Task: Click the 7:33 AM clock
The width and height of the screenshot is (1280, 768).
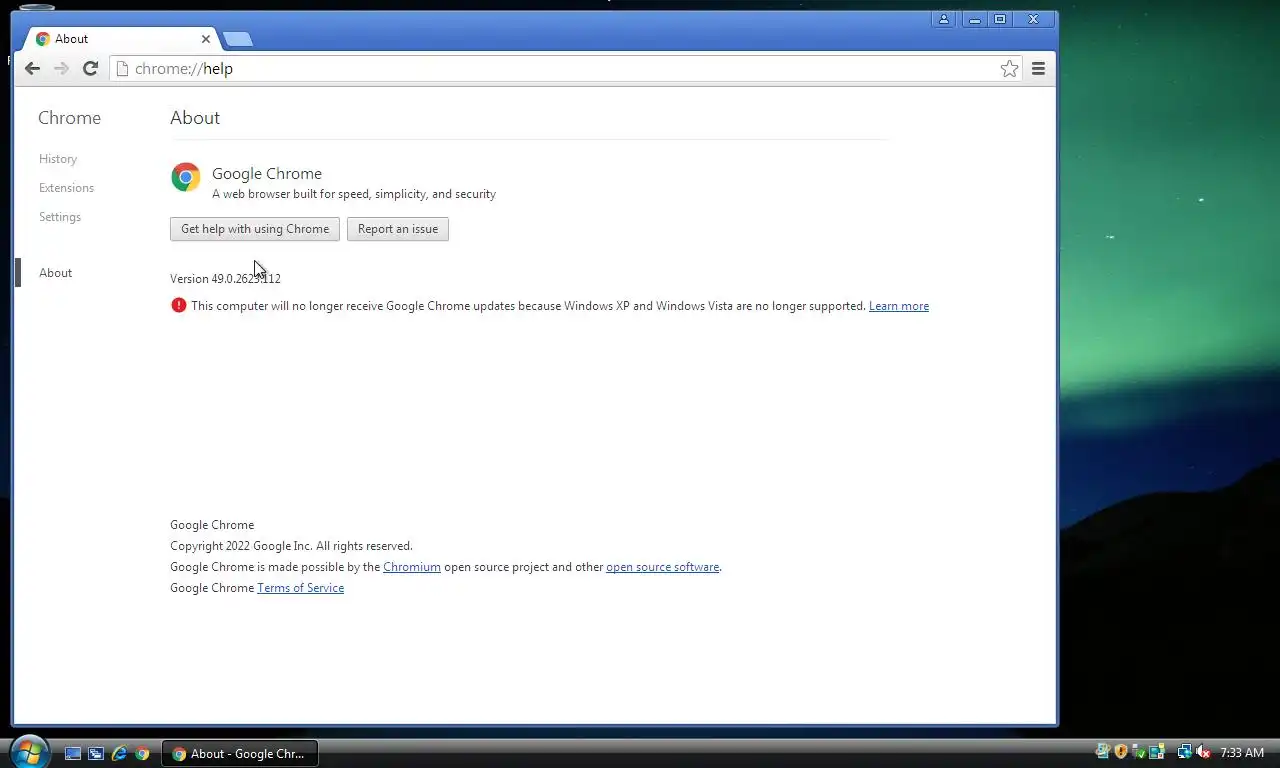Action: 1242,753
